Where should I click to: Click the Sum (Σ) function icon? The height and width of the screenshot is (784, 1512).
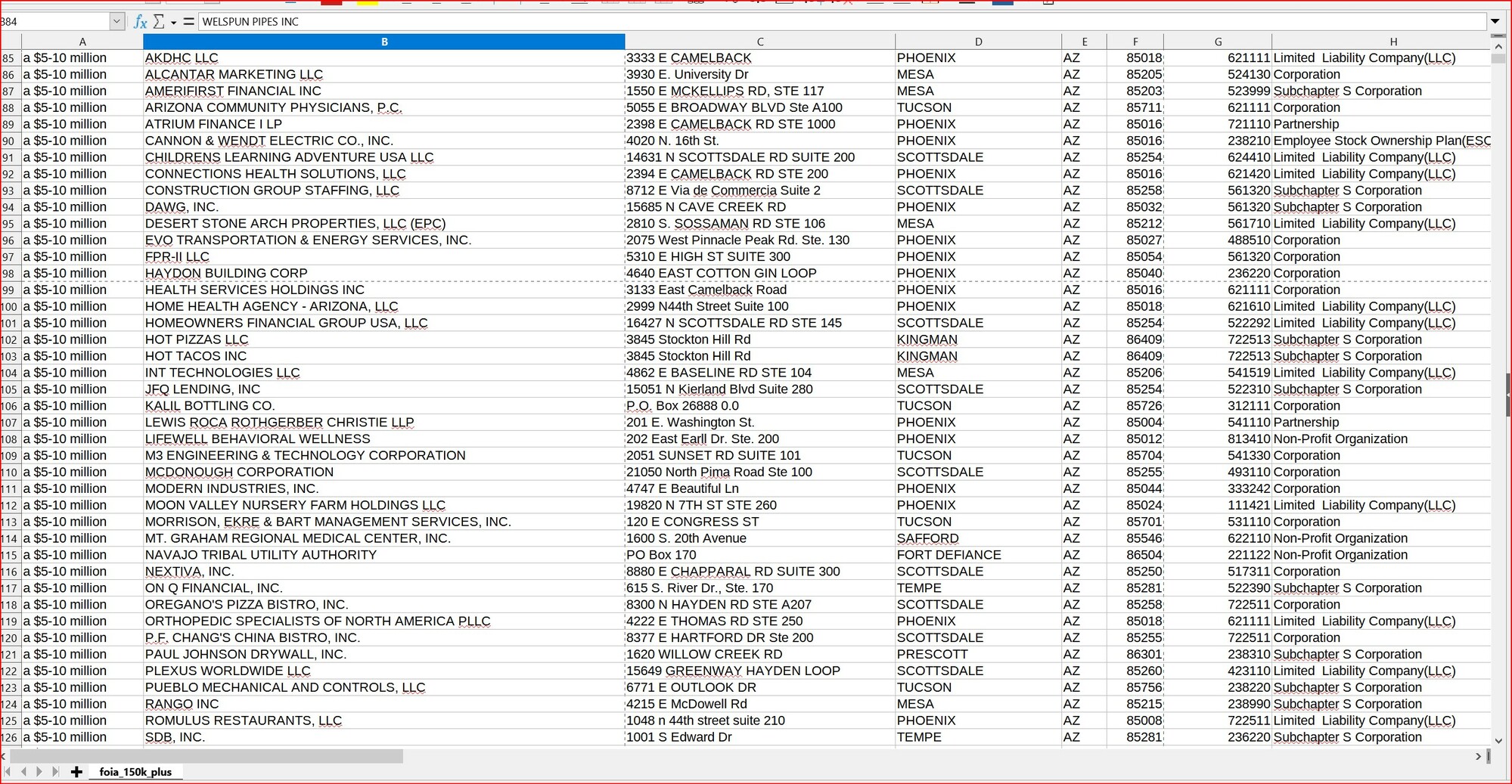[x=159, y=22]
